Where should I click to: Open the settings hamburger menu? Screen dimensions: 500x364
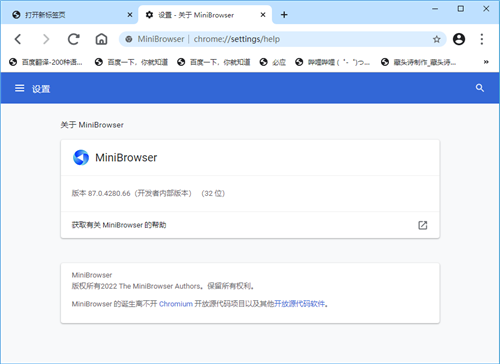tap(20, 88)
